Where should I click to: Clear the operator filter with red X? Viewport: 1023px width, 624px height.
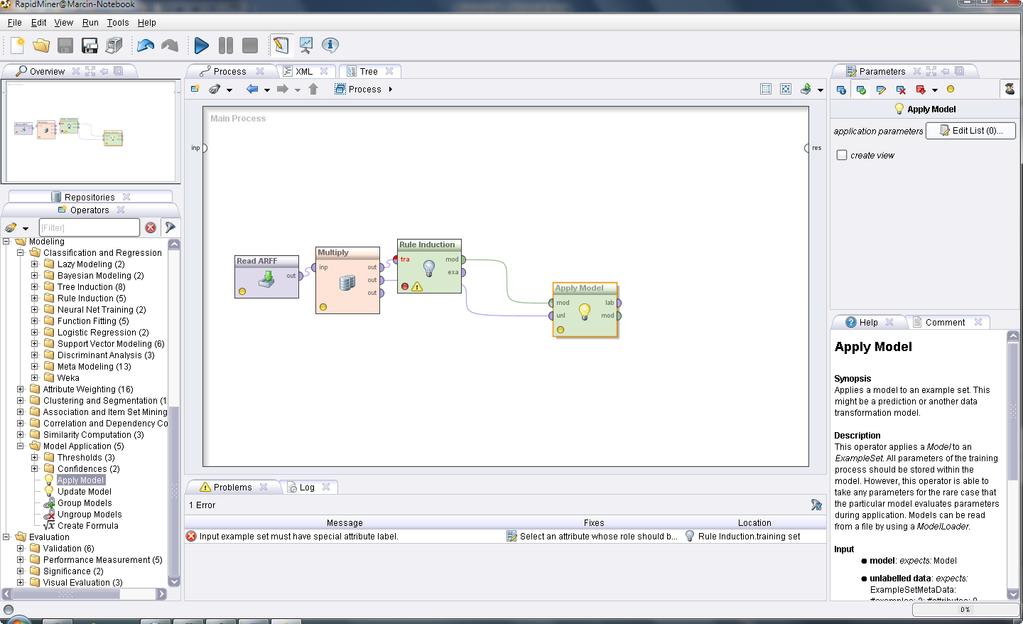pyautogui.click(x=151, y=227)
